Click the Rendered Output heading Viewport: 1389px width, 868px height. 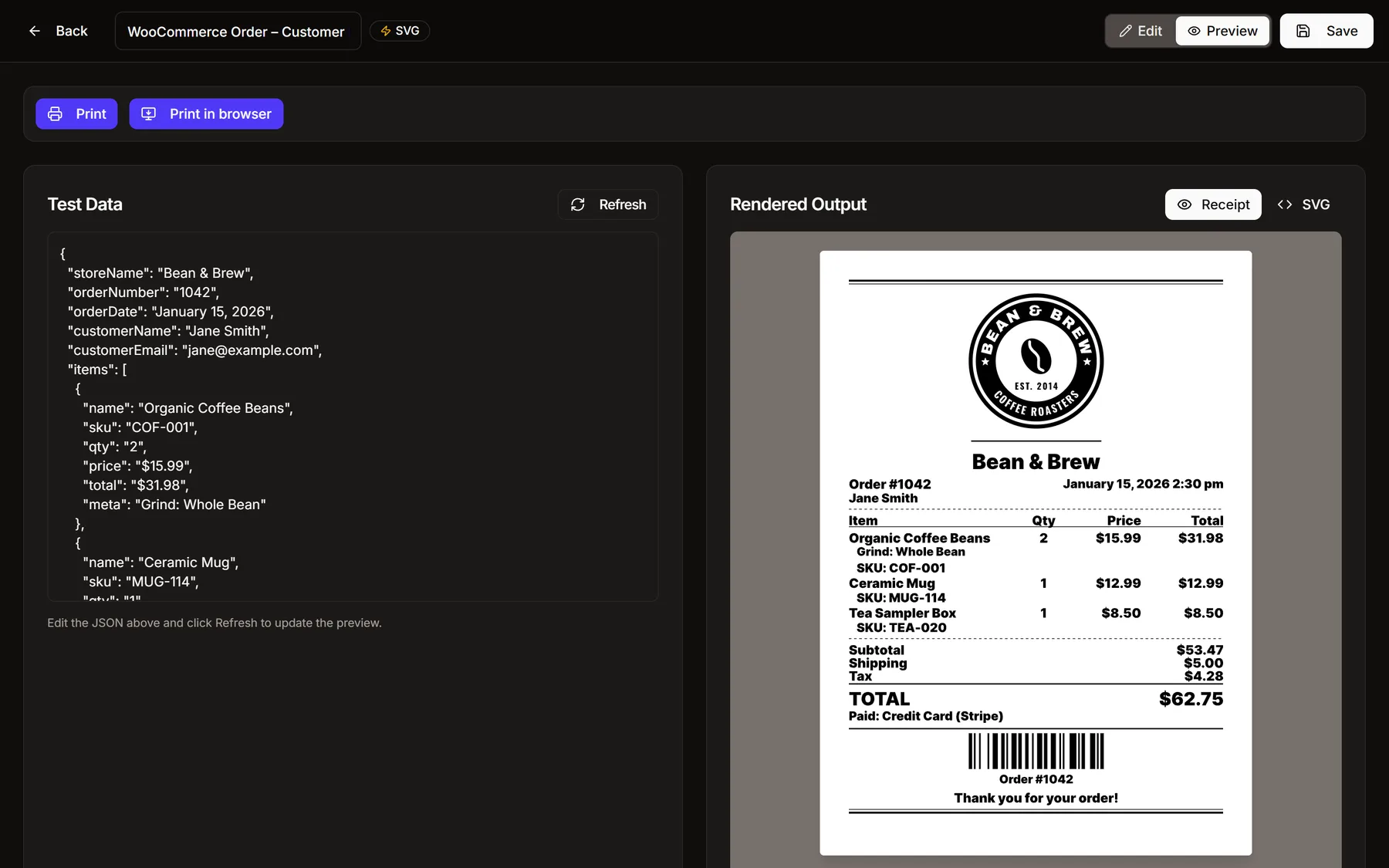point(798,204)
